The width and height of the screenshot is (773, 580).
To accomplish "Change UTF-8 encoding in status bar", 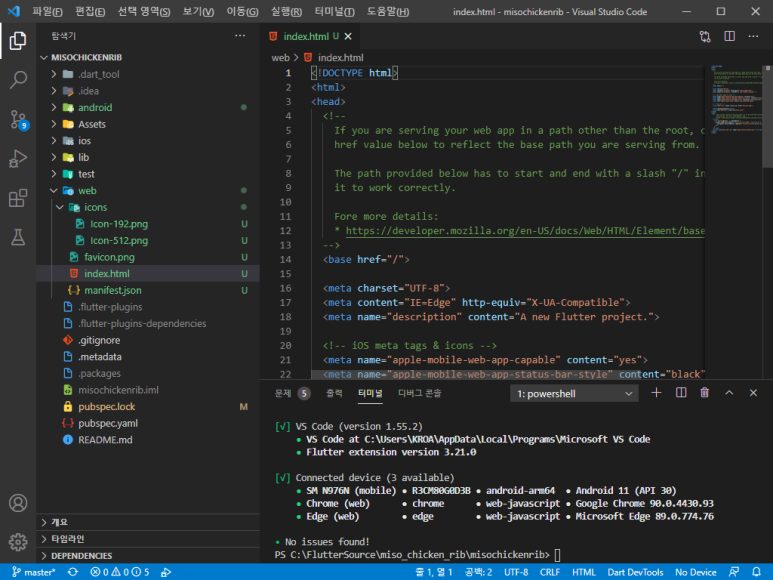I will 516,572.
